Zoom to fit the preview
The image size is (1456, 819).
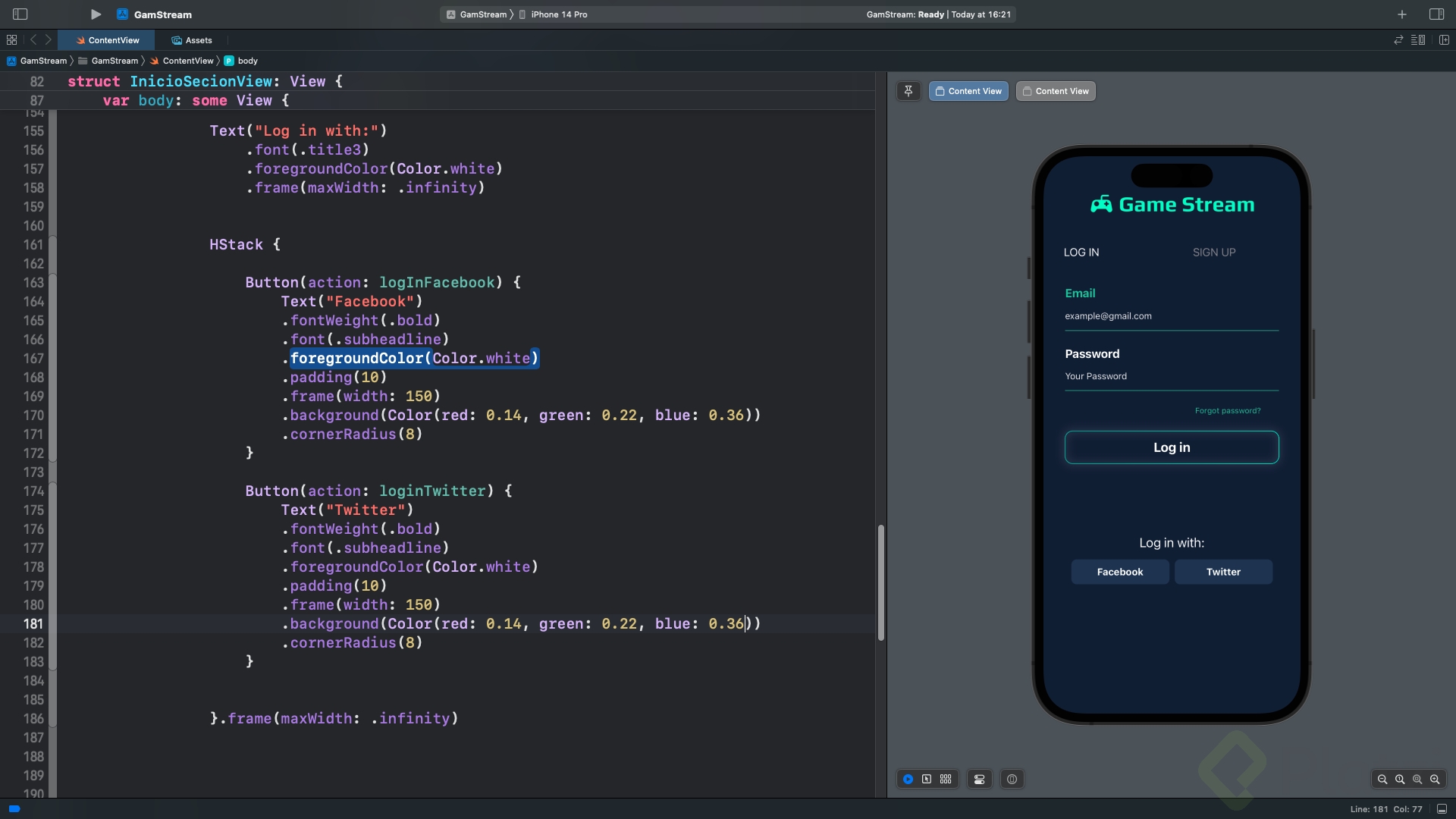click(1417, 779)
